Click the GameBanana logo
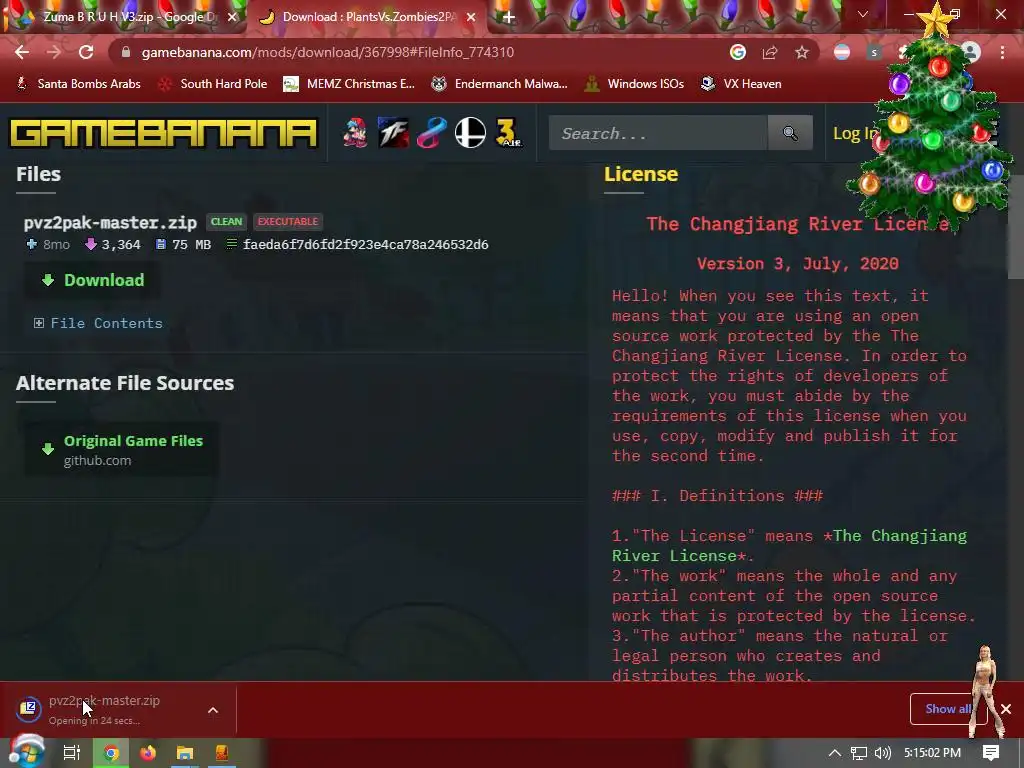The image size is (1024, 768). [x=163, y=133]
